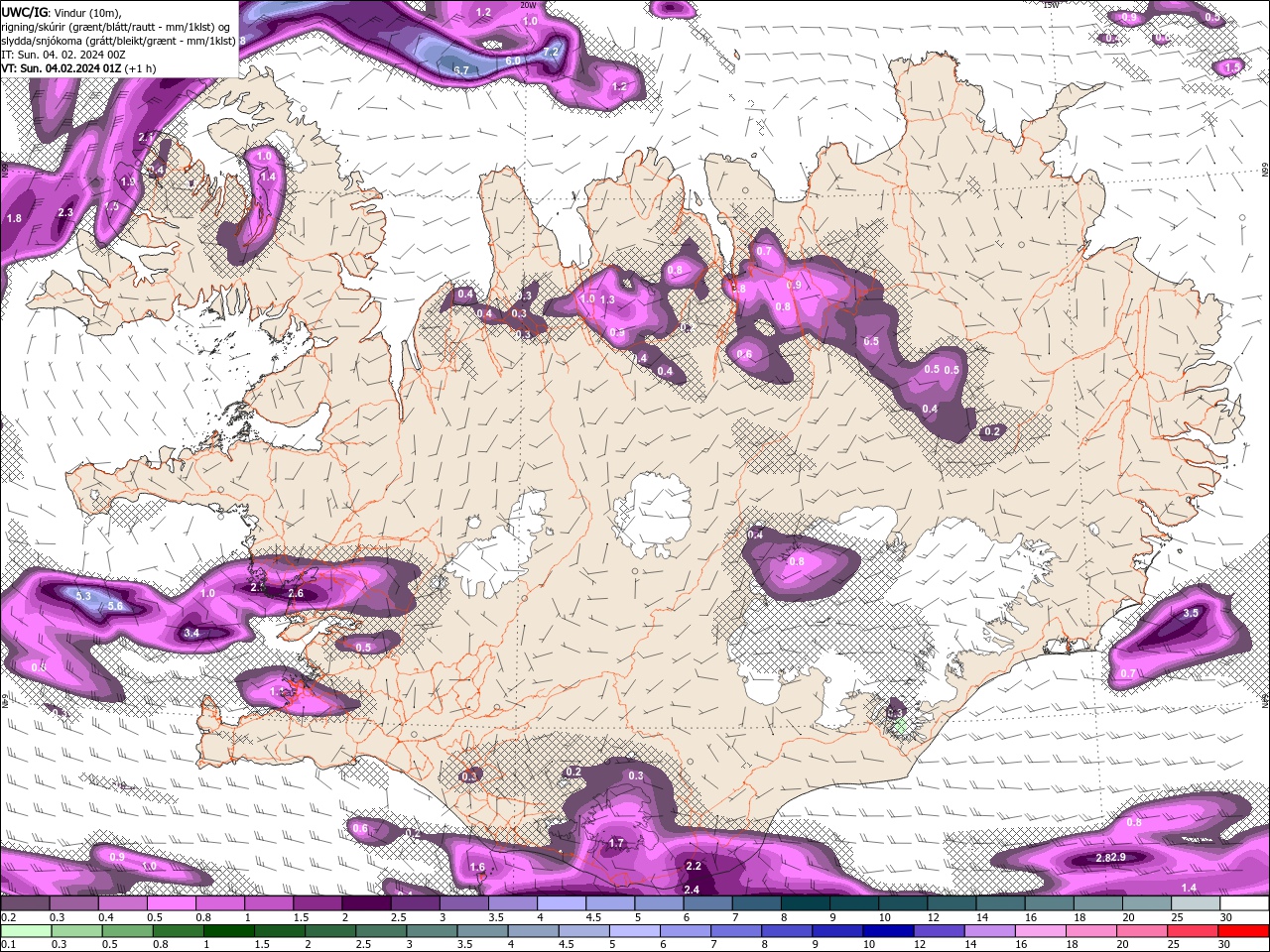Viewport: 1270px width, 952px height.
Task: Click the slate blue 6 swatch in the upper legend
Action: (x=708, y=903)
